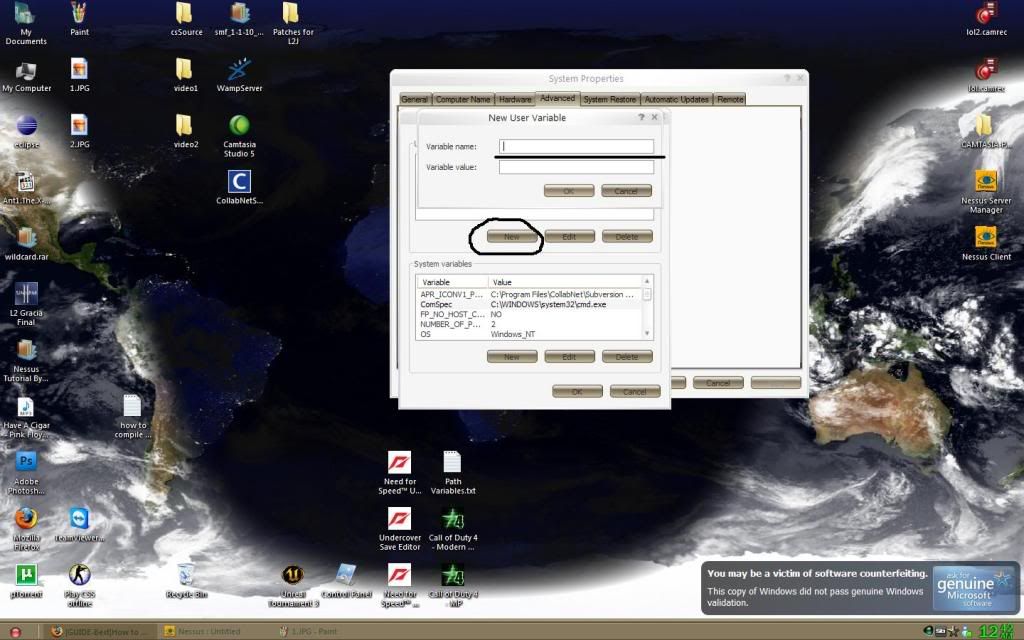Switch to the Hardware tab
Viewport: 1024px width, 640px height.
tap(515, 99)
